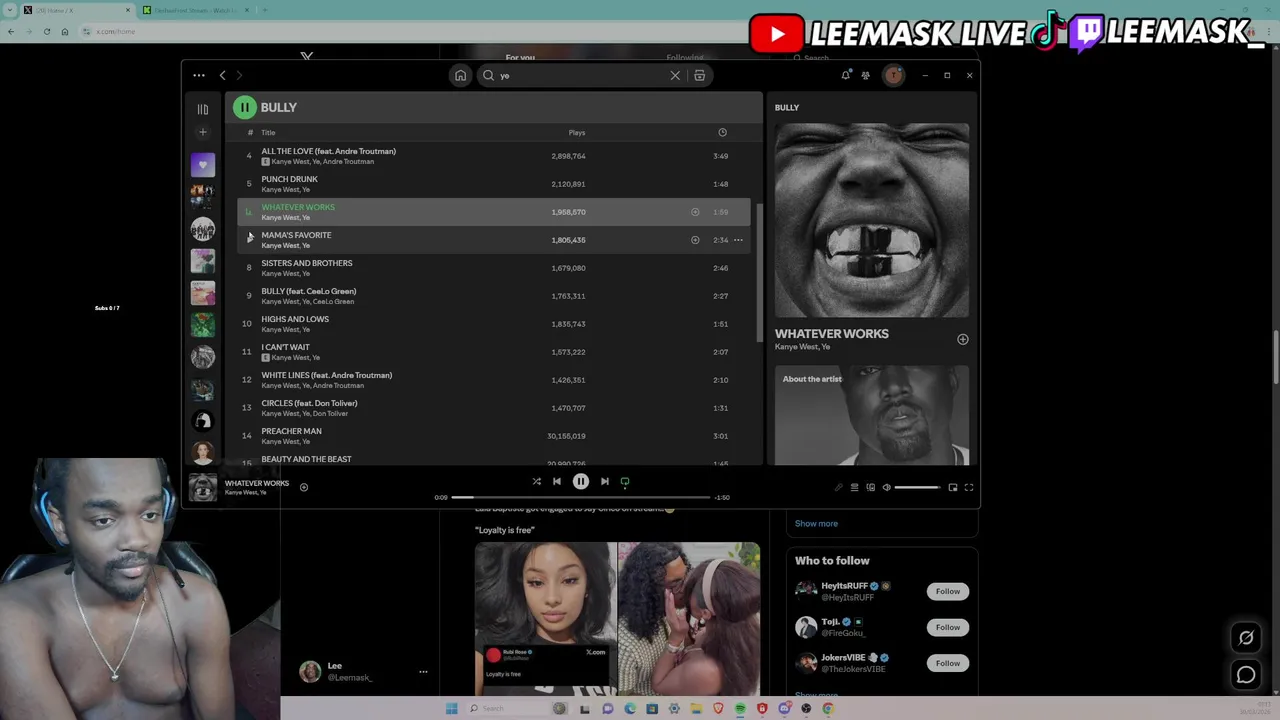Play MAMA'S FAVORITE track
The height and width of the screenshot is (720, 1280).
(x=249, y=238)
